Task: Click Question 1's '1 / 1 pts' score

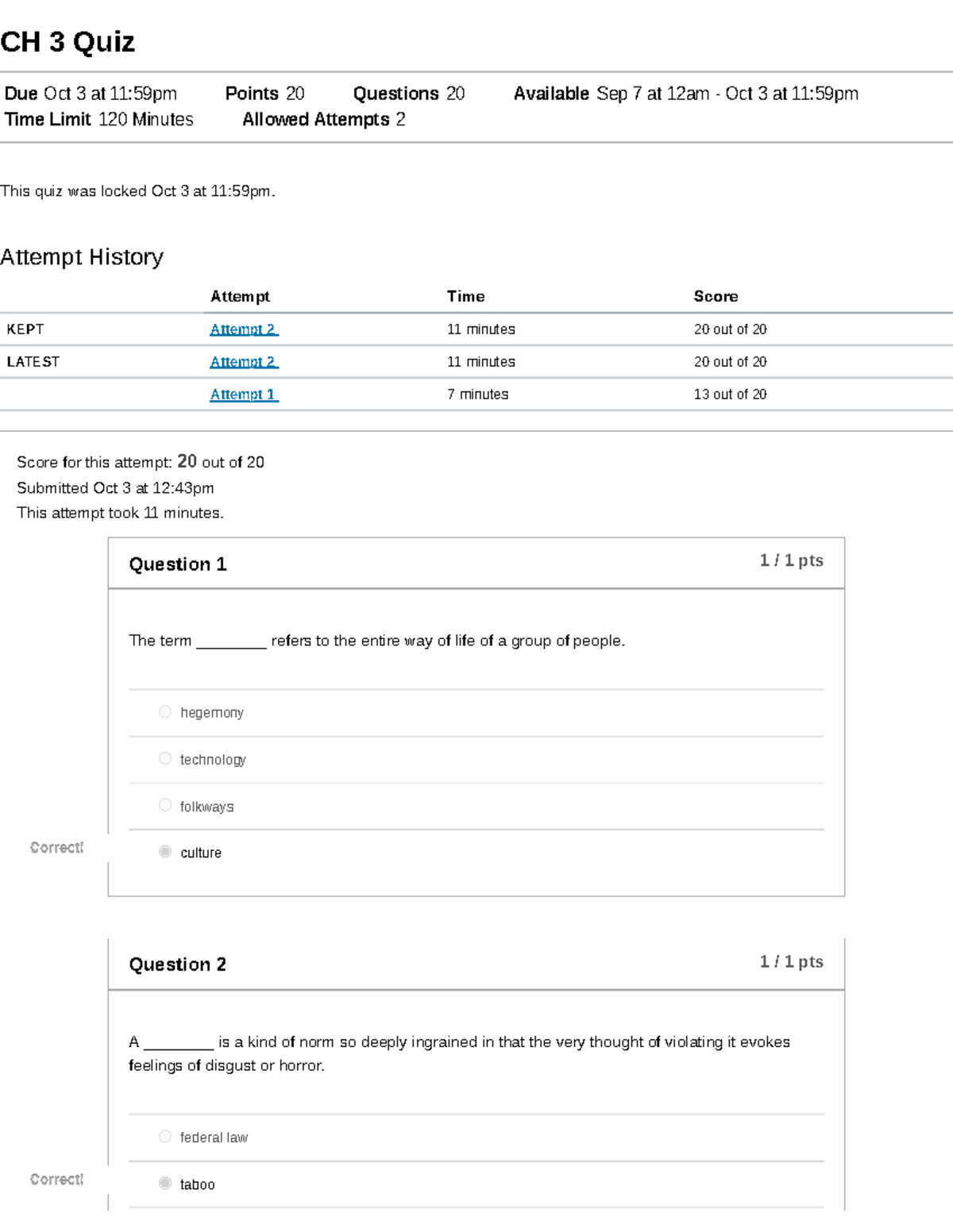Action: point(791,560)
